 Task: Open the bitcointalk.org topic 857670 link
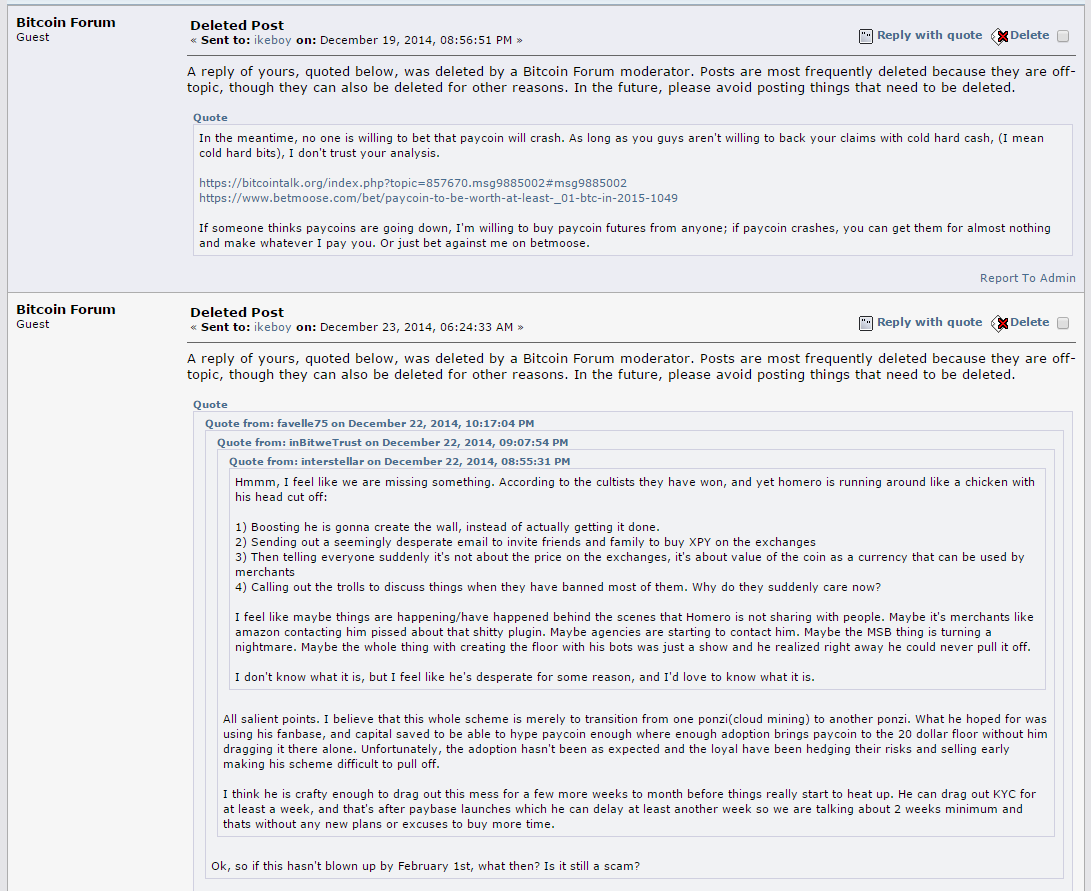413,183
